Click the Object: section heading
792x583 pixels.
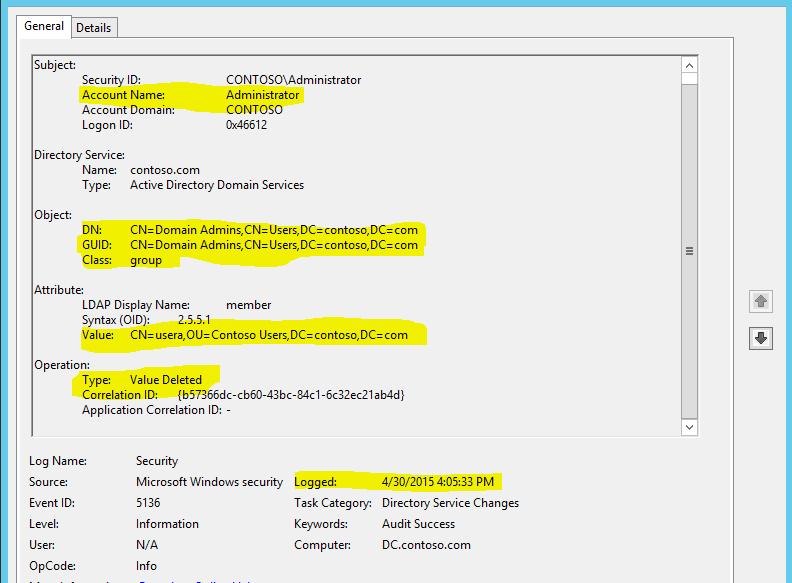[53, 215]
